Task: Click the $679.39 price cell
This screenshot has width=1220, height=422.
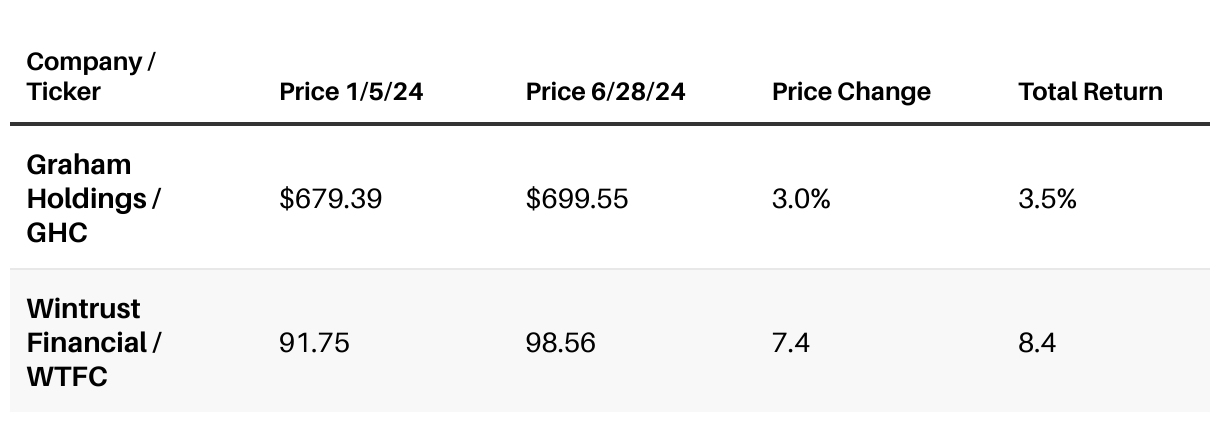Action: (331, 199)
